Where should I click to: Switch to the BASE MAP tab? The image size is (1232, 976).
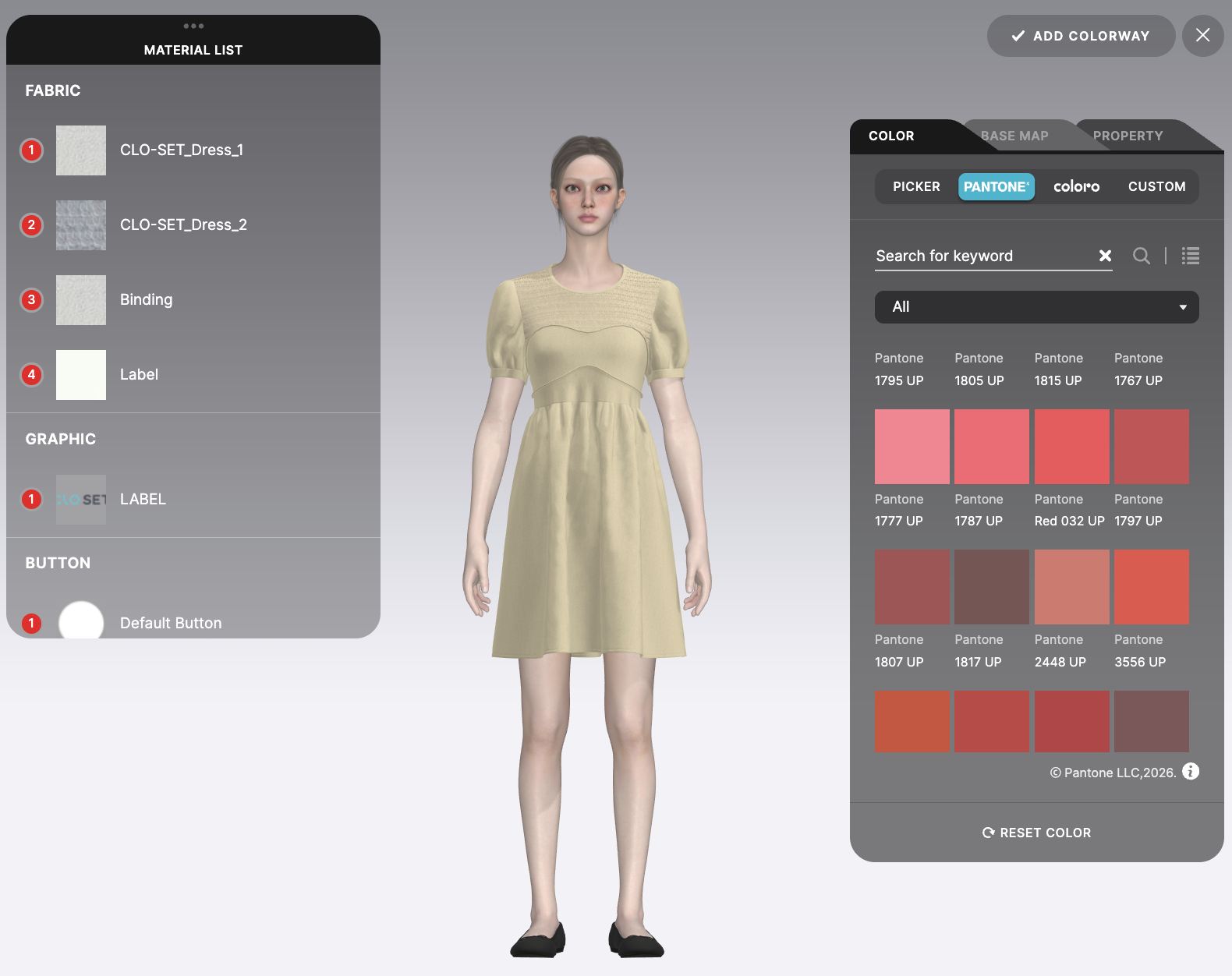pos(1014,136)
